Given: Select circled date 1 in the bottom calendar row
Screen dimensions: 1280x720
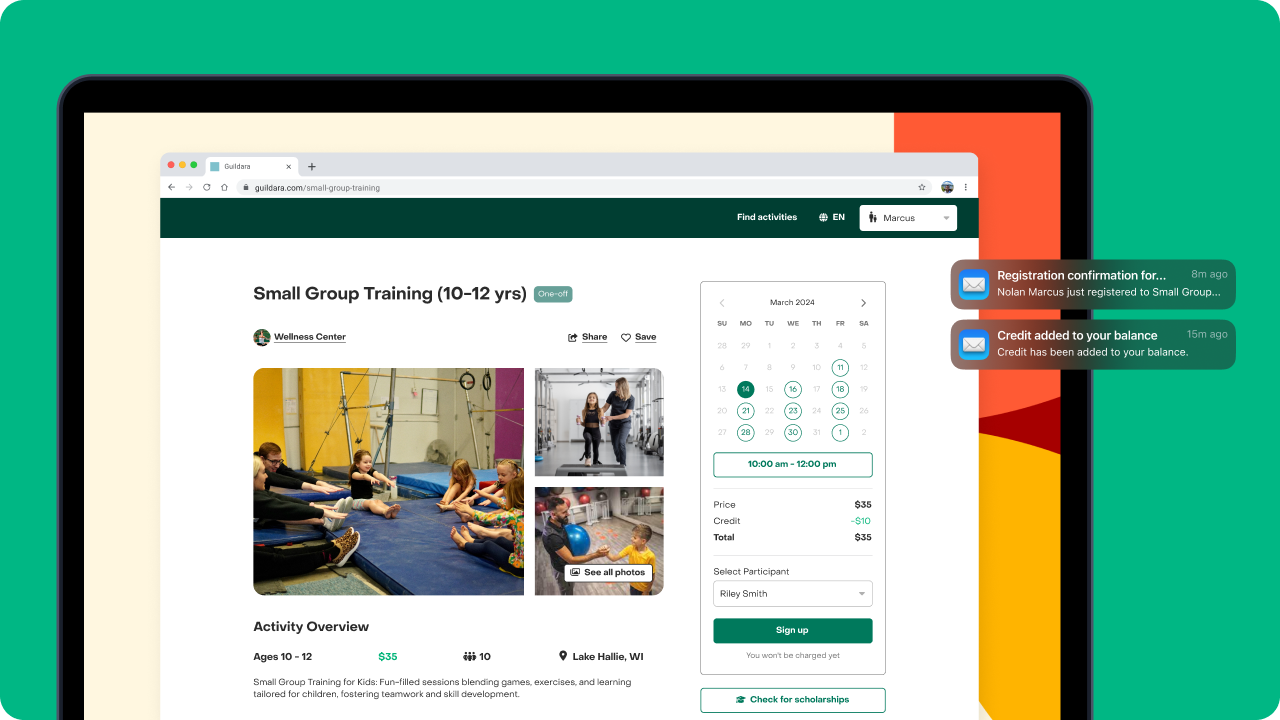Looking at the screenshot, I should tap(840, 433).
